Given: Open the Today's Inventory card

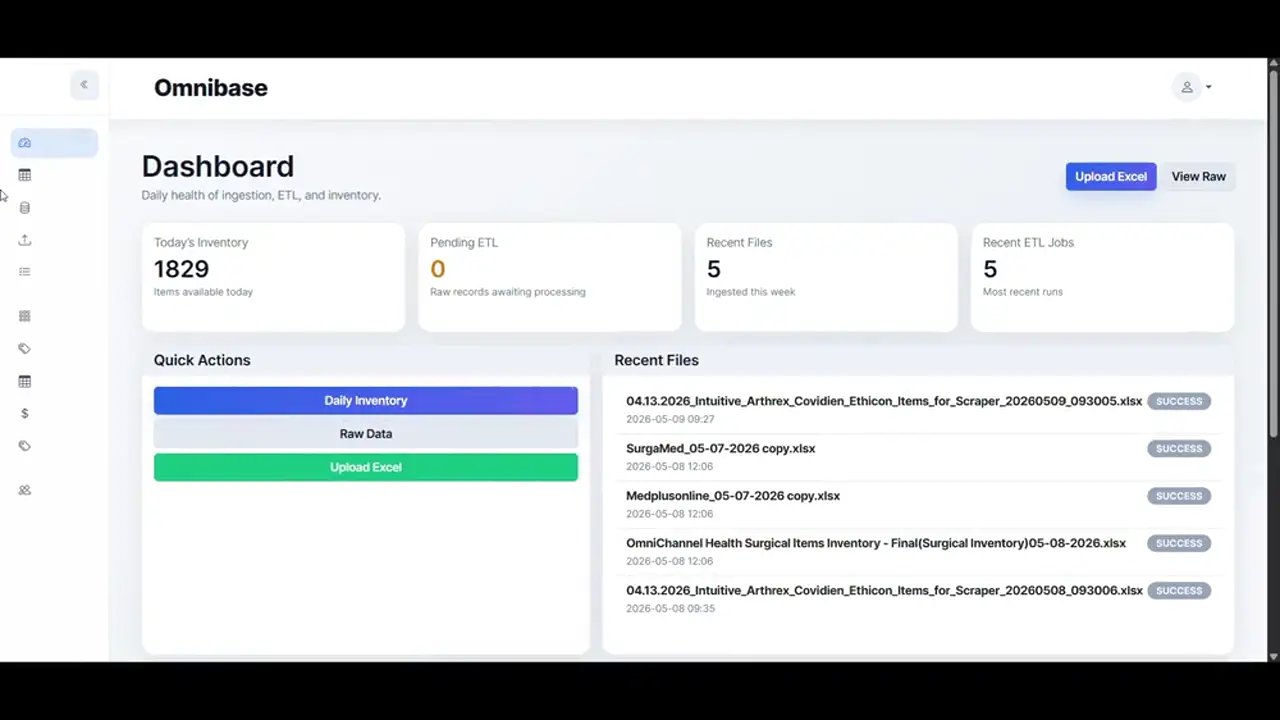Looking at the screenshot, I should click(x=274, y=277).
